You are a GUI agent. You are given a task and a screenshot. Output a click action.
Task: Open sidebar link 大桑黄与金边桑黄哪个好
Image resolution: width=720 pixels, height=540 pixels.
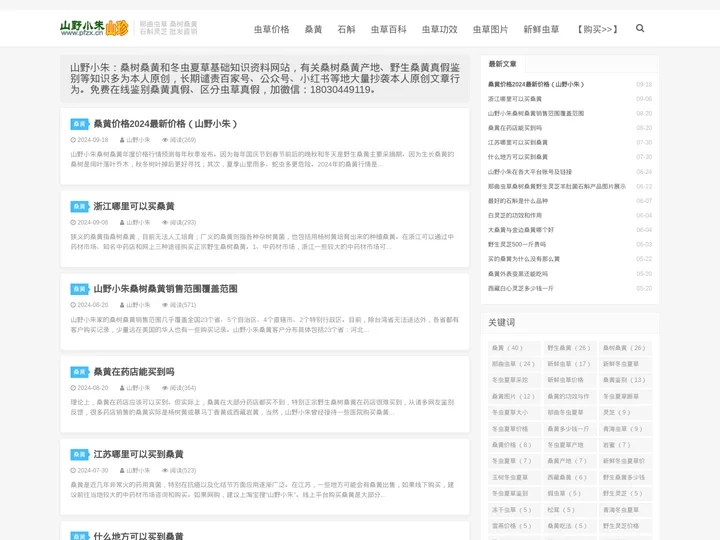tap(521, 230)
